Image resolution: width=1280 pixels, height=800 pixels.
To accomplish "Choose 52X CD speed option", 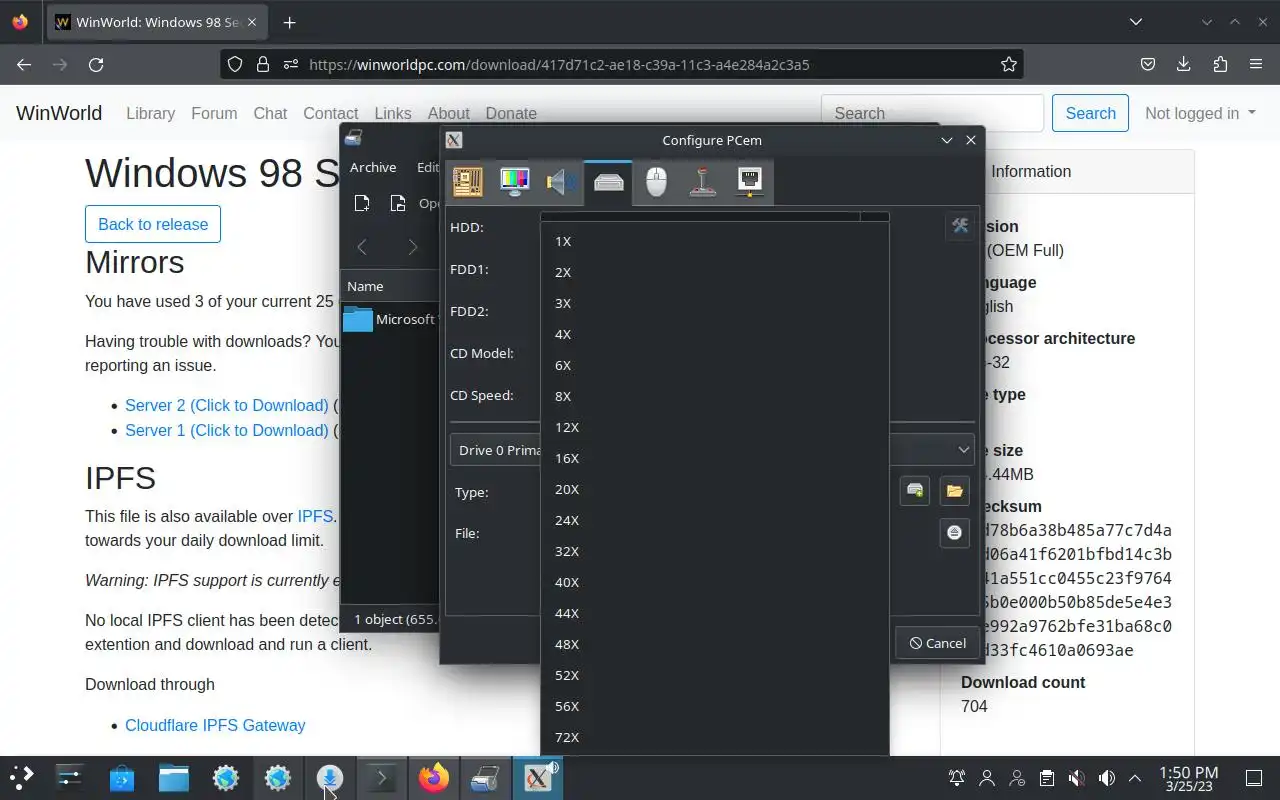I will 714,675.
